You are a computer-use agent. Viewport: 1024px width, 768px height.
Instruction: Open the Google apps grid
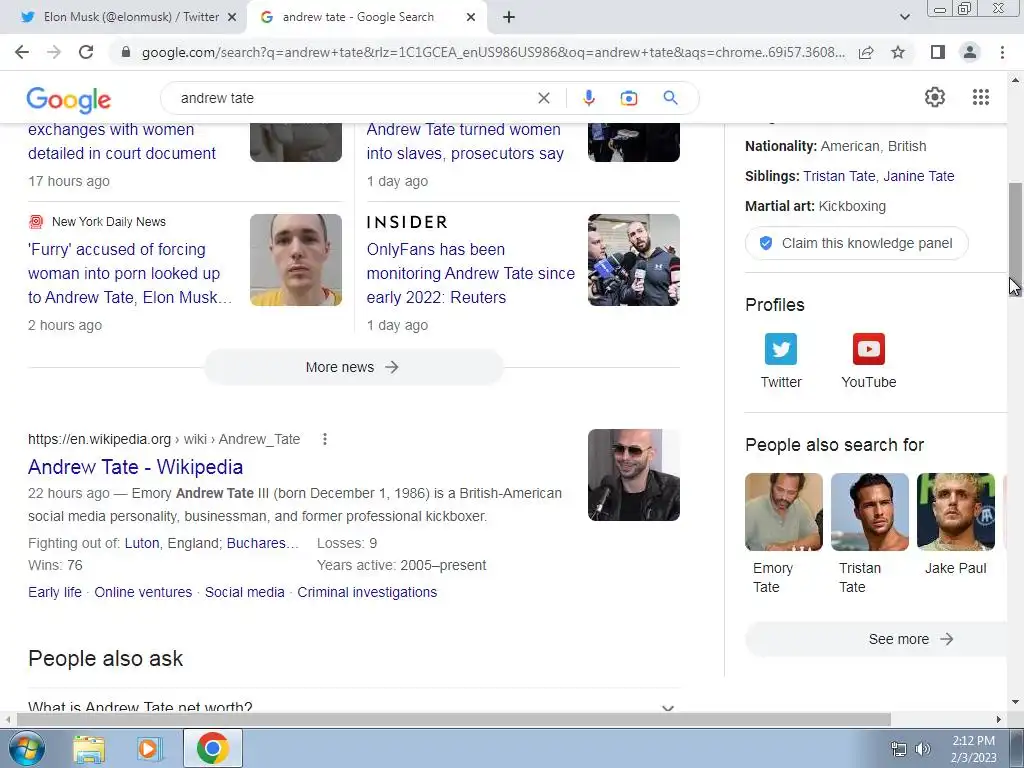[980, 97]
